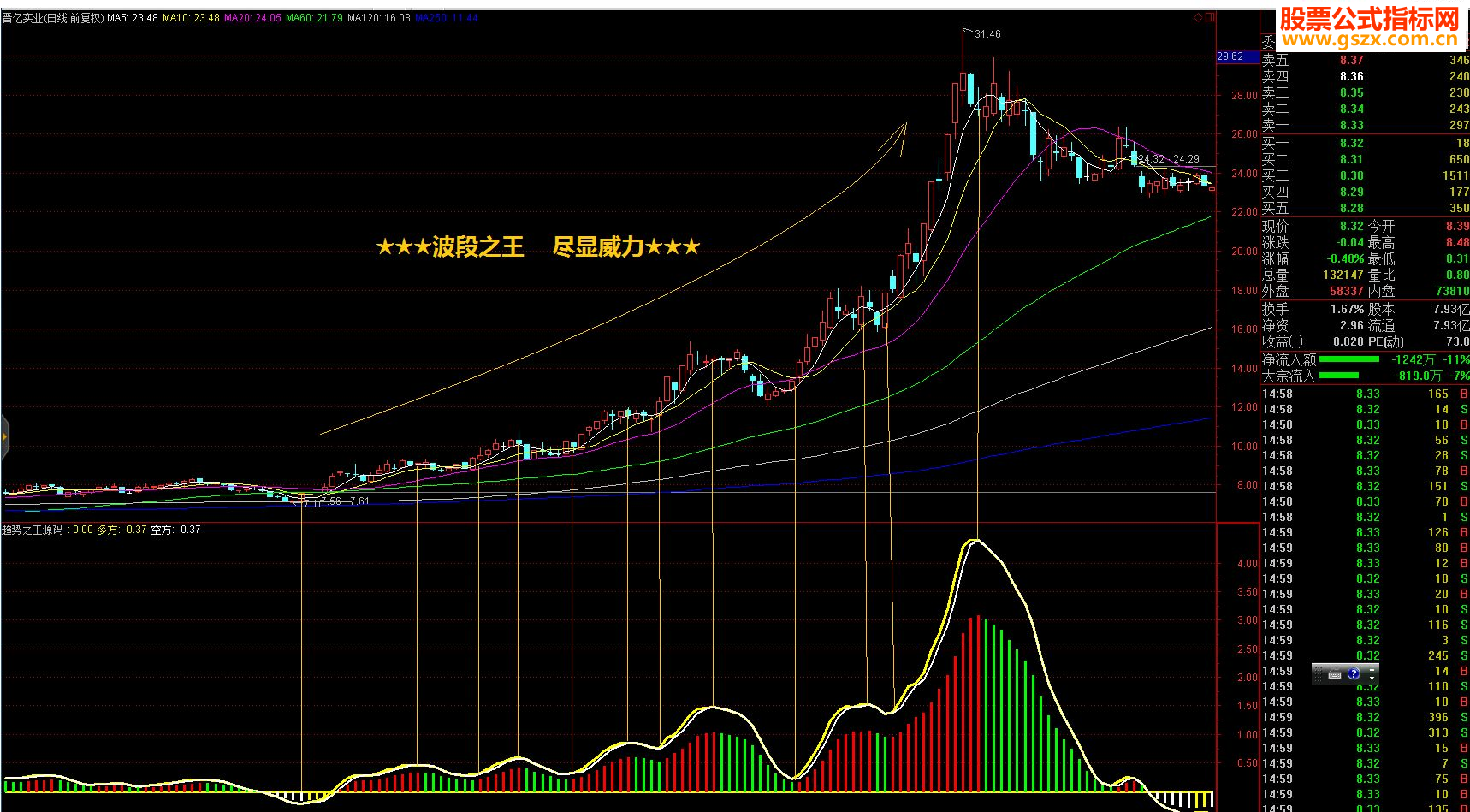Select the green MA60: 21.79 label
Viewport: 1470px width, 812px height.
(x=314, y=18)
